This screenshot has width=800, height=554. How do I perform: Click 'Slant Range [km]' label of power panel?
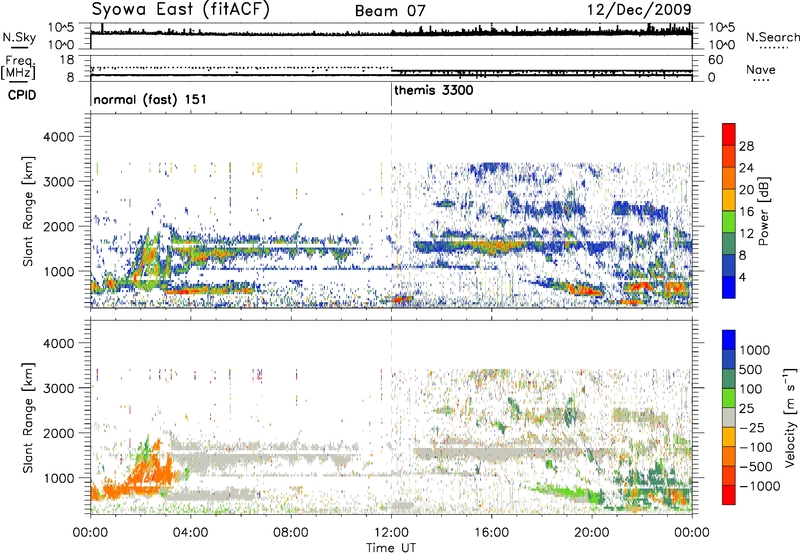coord(28,211)
